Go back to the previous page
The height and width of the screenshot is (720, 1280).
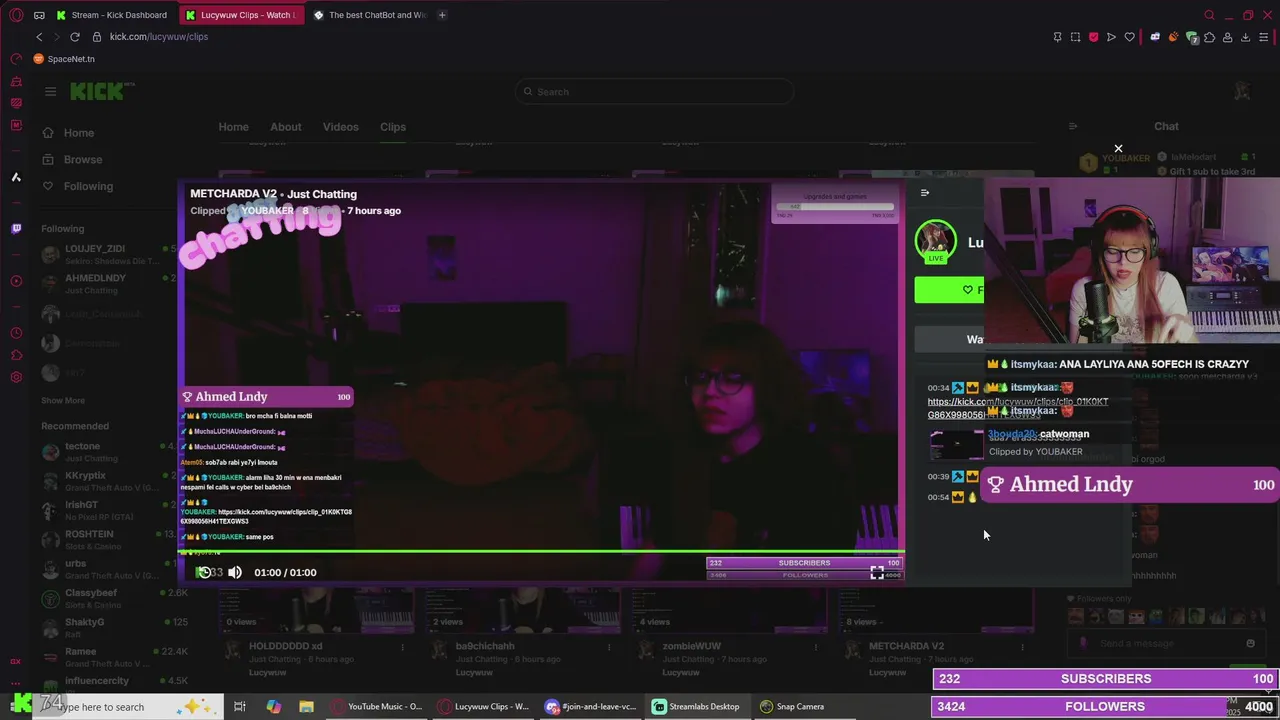tap(39, 37)
